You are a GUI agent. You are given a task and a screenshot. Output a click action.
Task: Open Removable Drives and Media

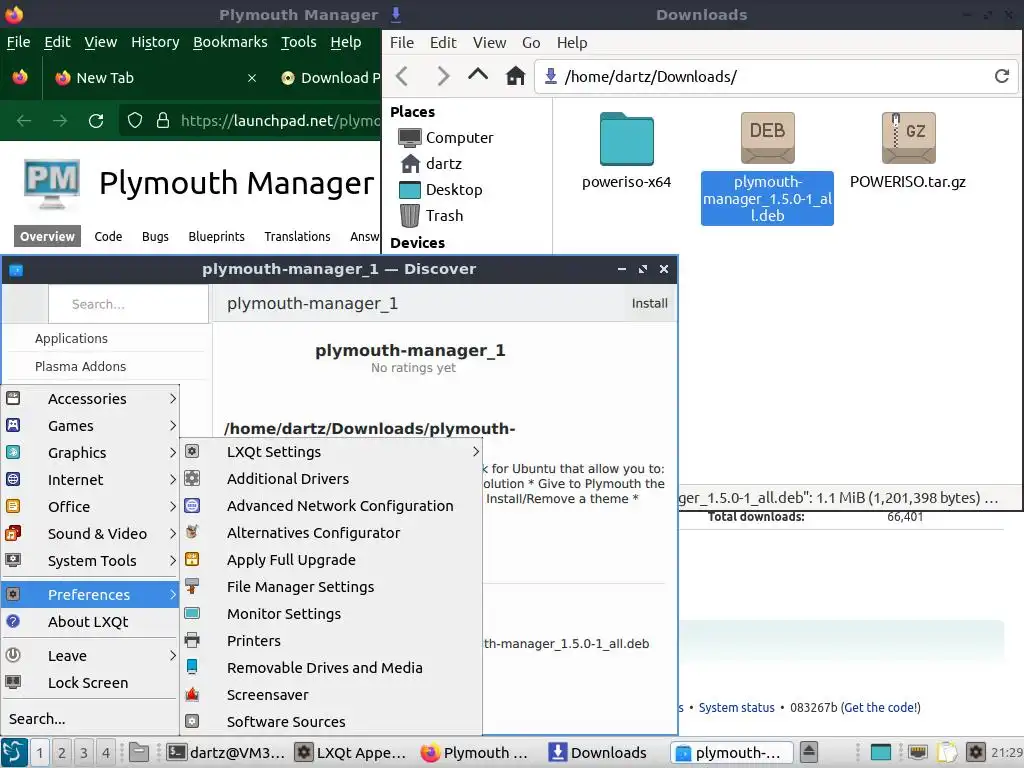pos(331,667)
